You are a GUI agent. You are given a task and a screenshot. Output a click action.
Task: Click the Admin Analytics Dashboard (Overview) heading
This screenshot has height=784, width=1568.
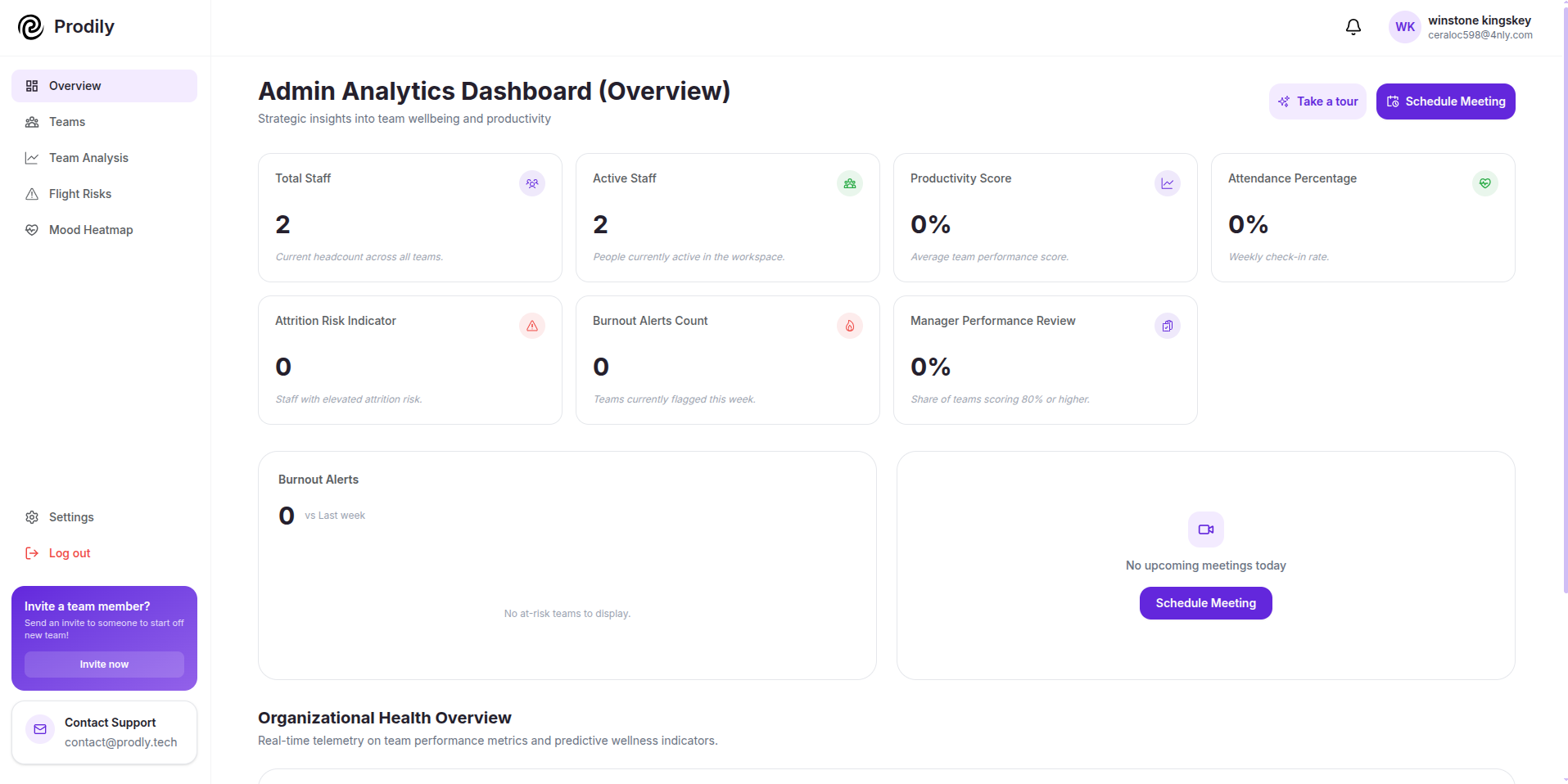[494, 91]
